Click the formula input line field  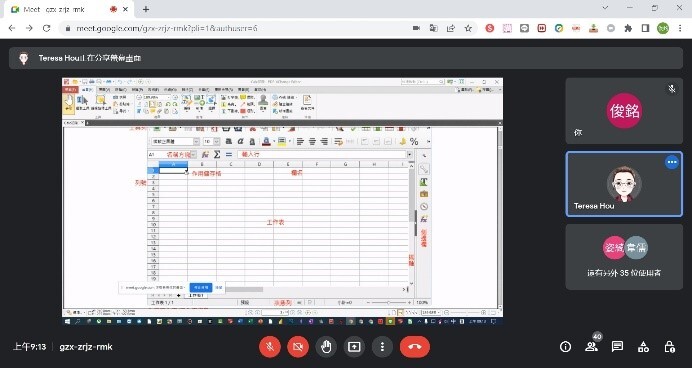(x=322, y=154)
